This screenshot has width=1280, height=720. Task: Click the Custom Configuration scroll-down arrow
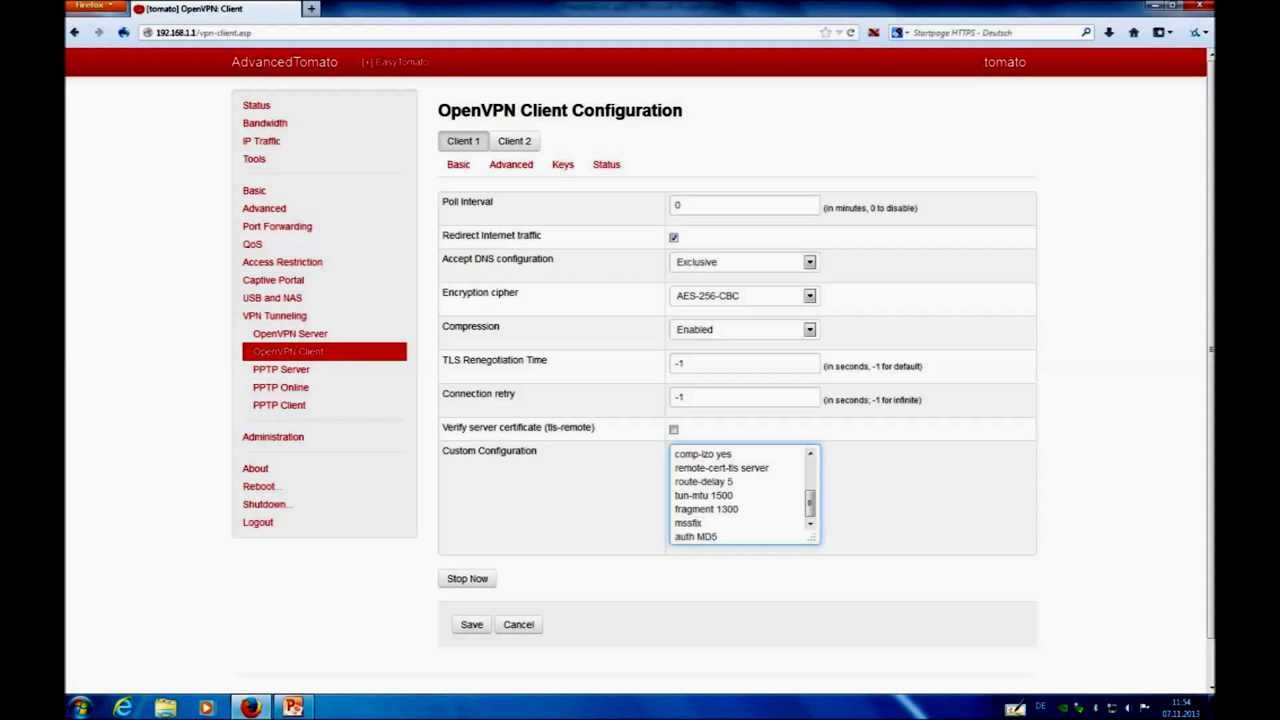(811, 523)
